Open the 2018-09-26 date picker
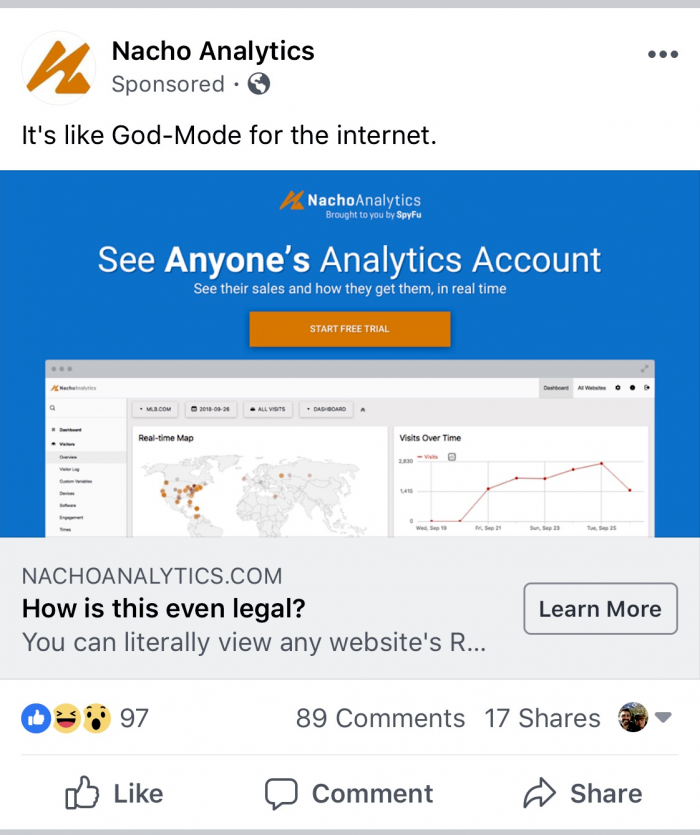This screenshot has height=835, width=700. [x=210, y=409]
